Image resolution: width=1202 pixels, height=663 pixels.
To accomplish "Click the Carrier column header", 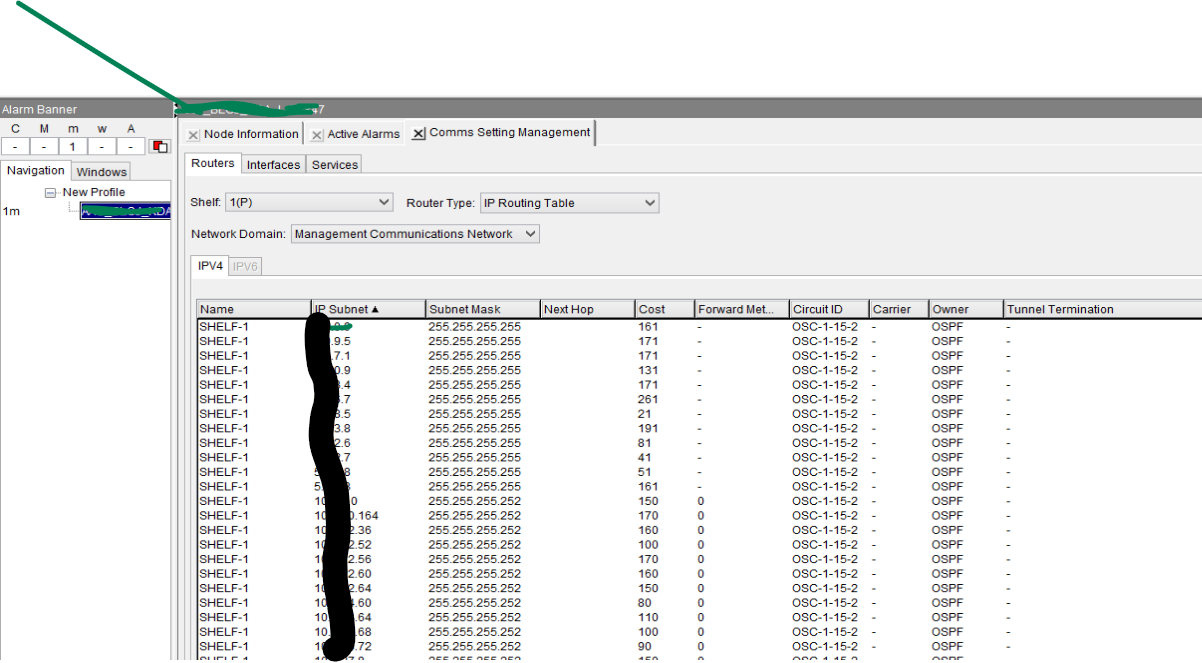I will point(899,309).
